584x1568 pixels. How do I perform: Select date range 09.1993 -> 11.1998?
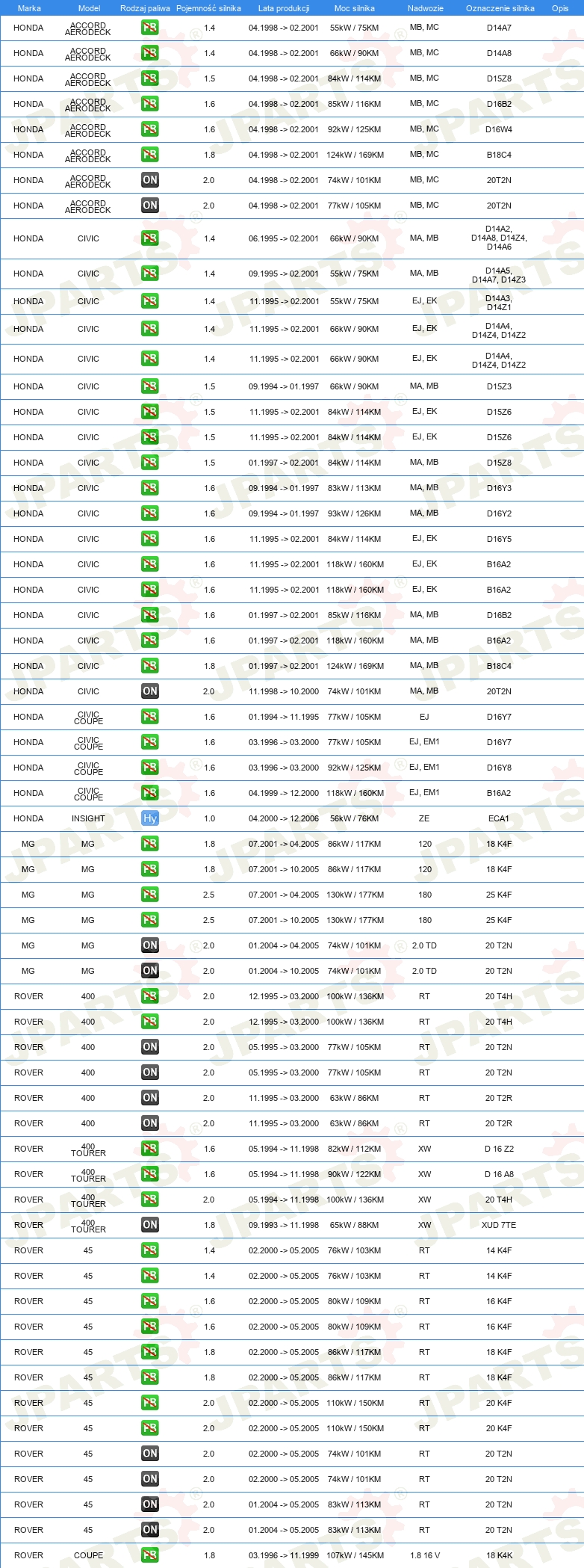pos(284,1225)
